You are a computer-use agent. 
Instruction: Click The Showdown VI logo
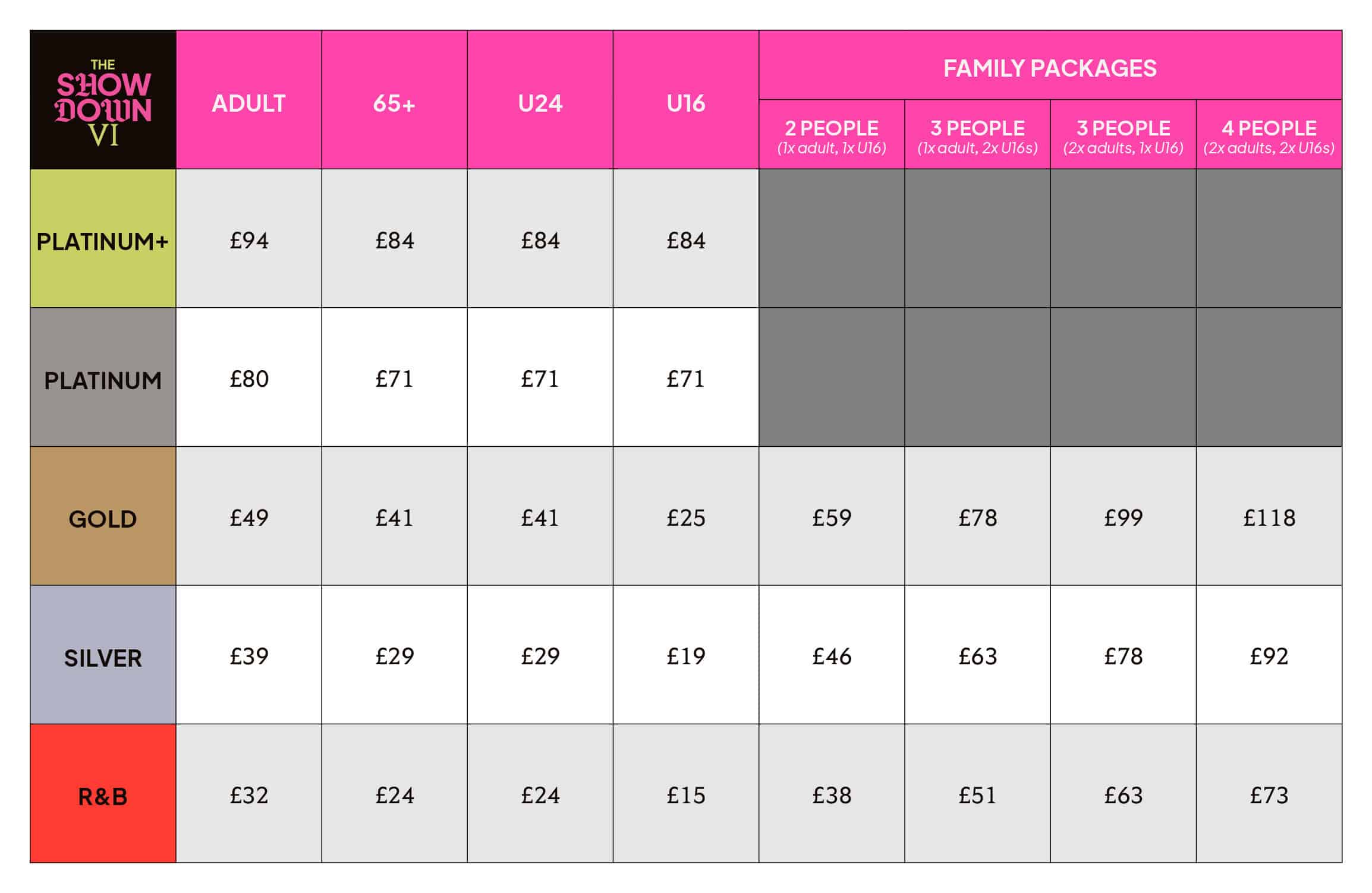103,101
